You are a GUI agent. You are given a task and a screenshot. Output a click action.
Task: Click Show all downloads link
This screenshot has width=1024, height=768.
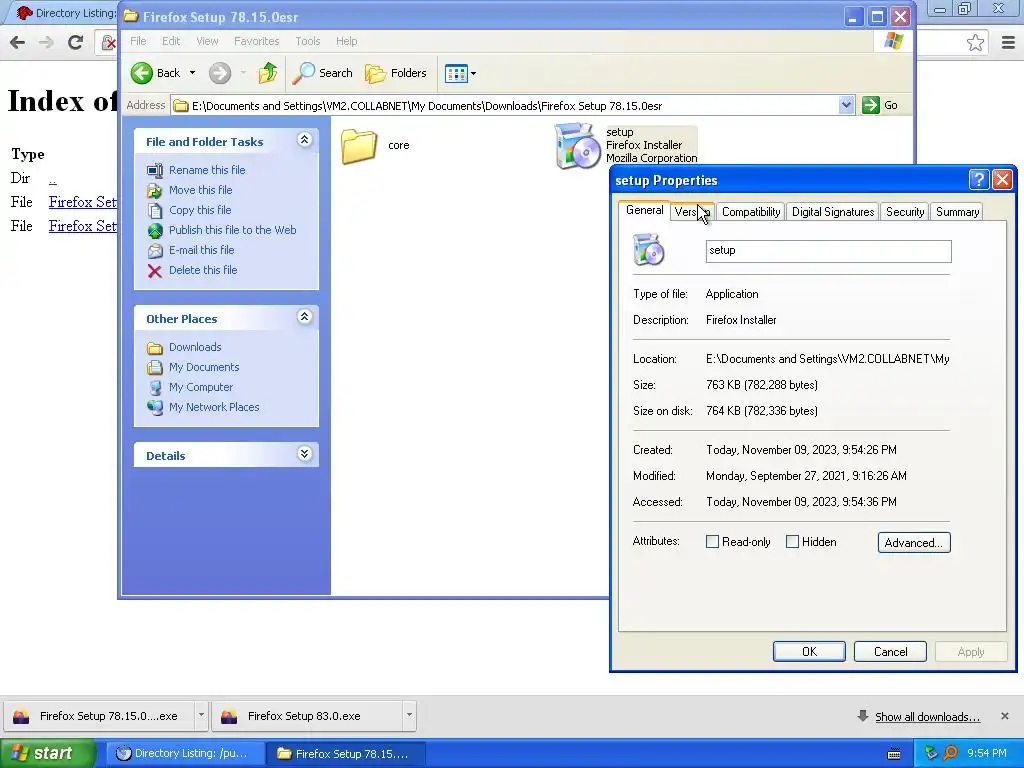(x=927, y=717)
